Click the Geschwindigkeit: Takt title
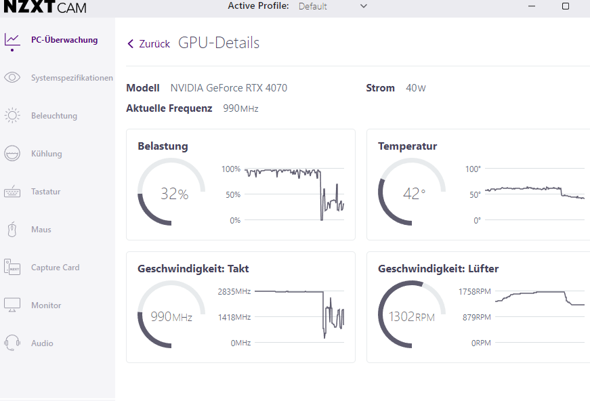Image resolution: width=590 pixels, height=401 pixels. point(193,269)
